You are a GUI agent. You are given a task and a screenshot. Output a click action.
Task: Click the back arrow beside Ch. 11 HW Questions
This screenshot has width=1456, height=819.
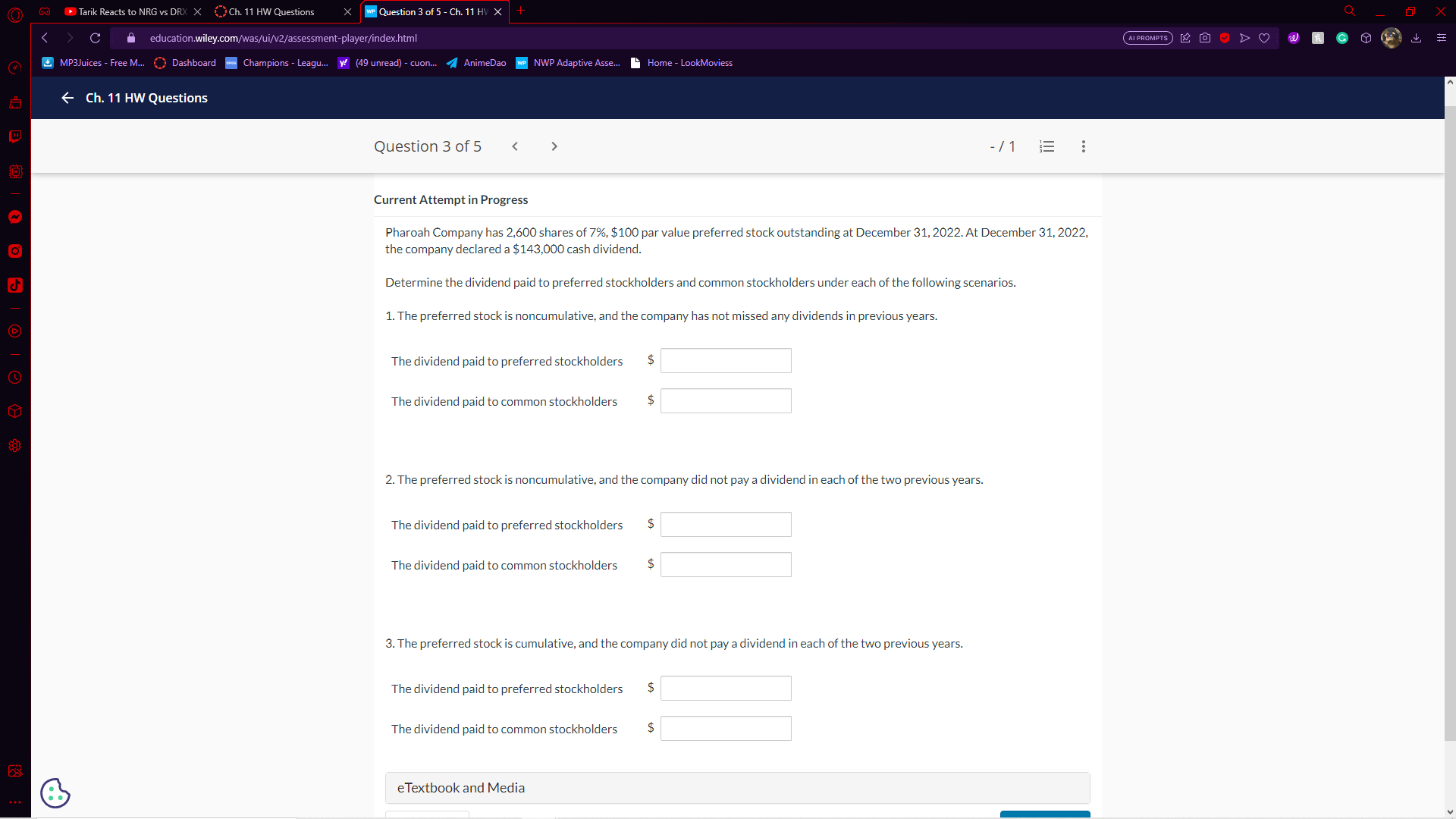pyautogui.click(x=67, y=98)
